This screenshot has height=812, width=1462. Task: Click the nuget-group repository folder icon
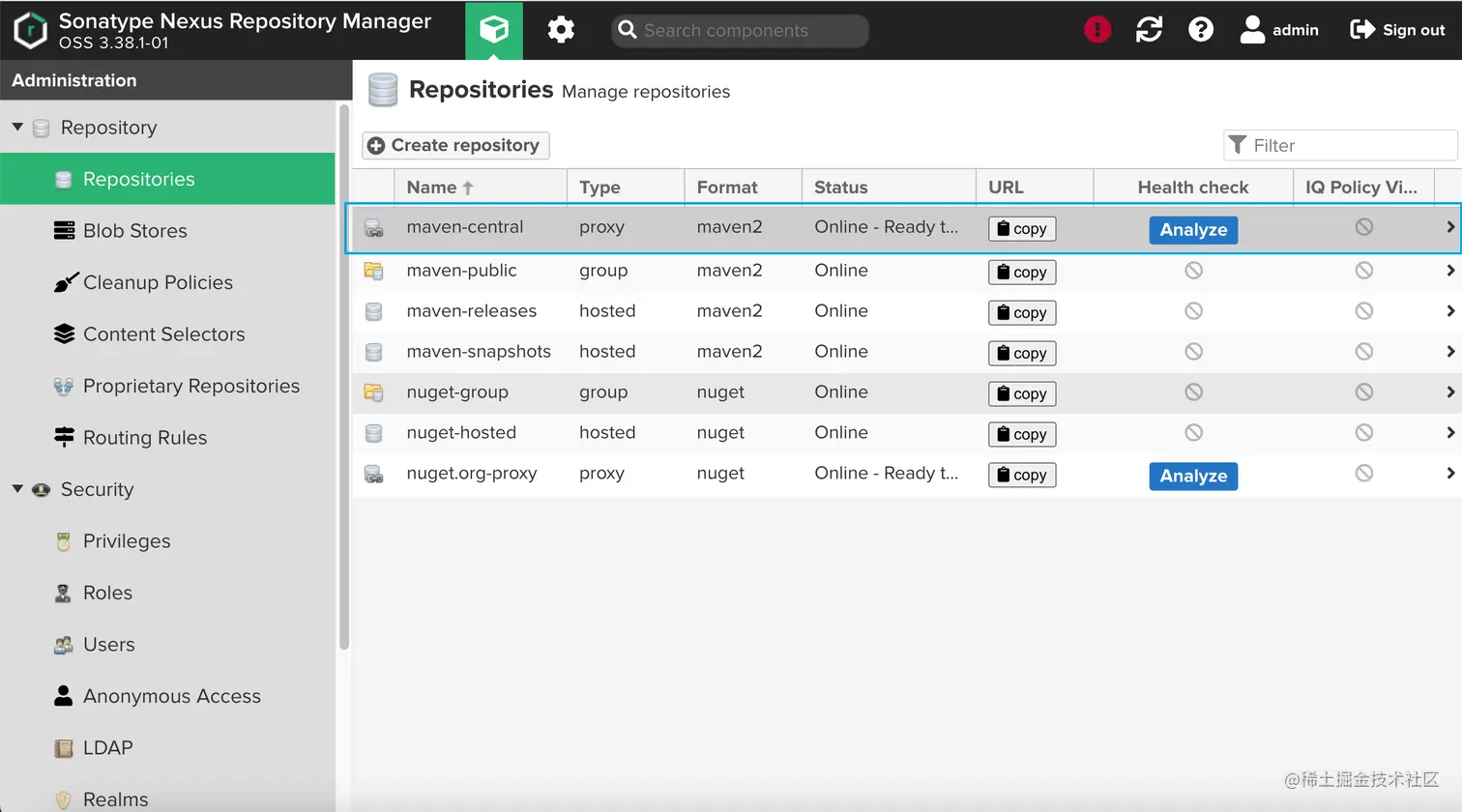click(373, 392)
